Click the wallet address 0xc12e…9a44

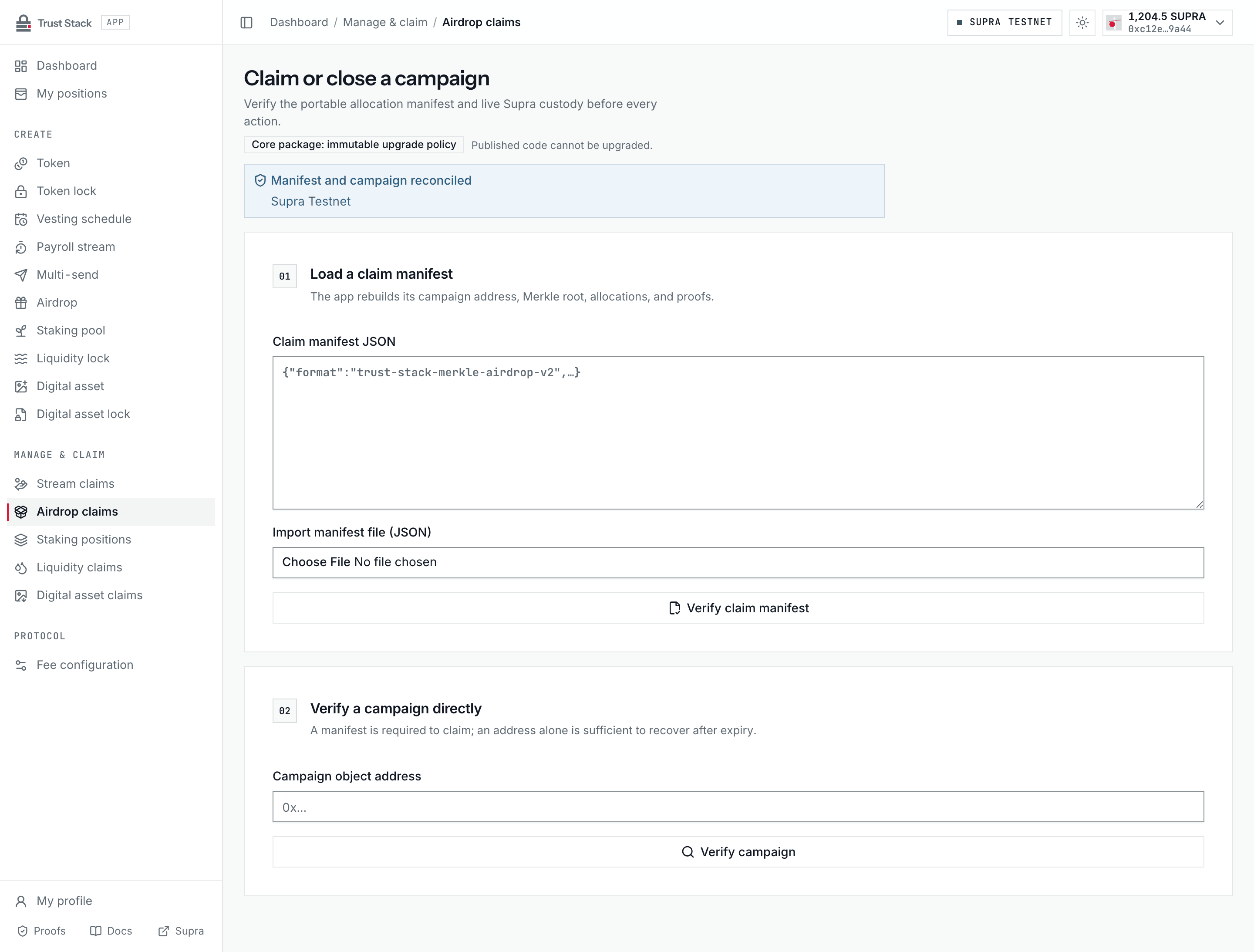[x=1160, y=30]
